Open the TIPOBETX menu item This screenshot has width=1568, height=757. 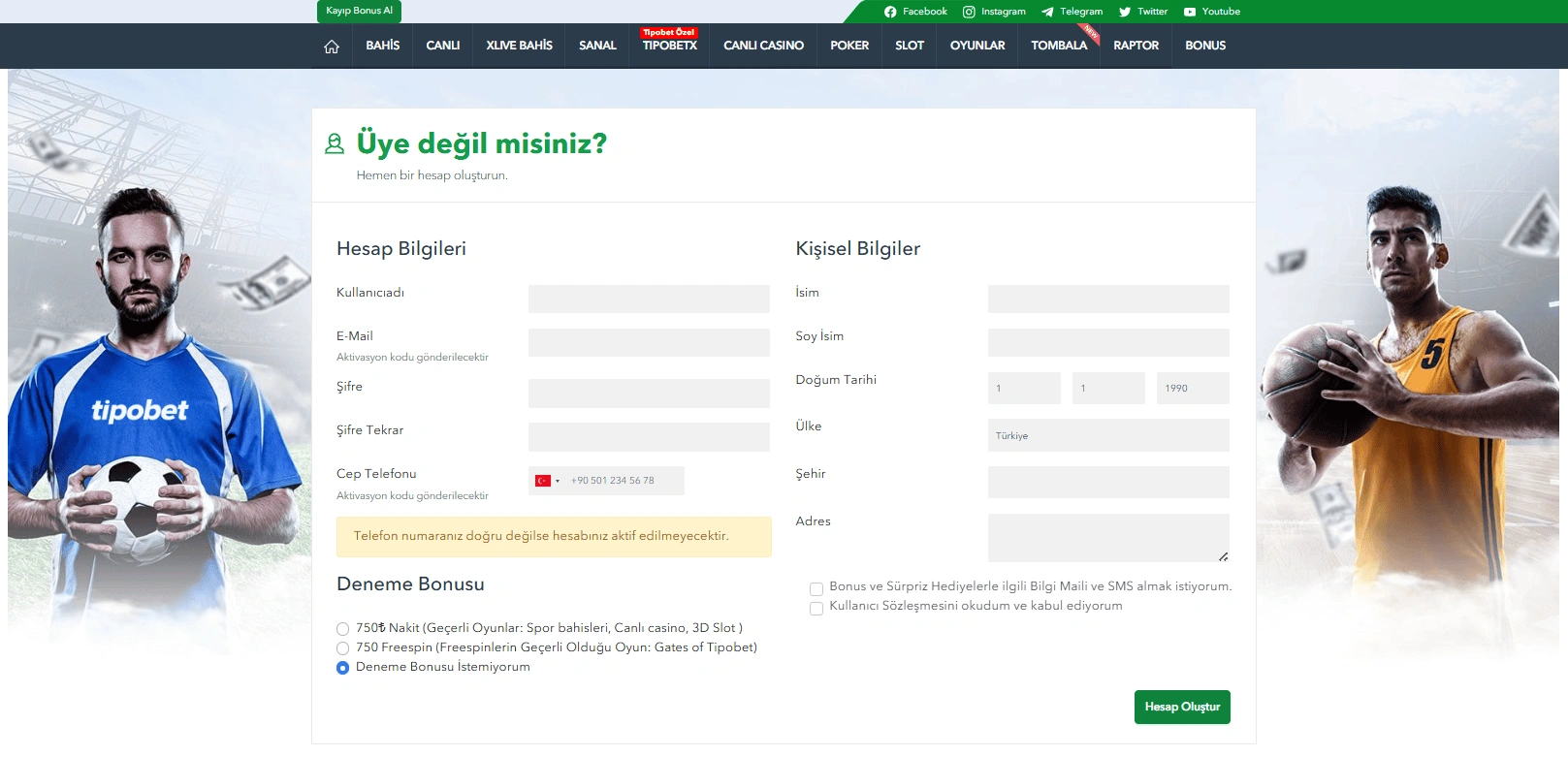coord(669,46)
